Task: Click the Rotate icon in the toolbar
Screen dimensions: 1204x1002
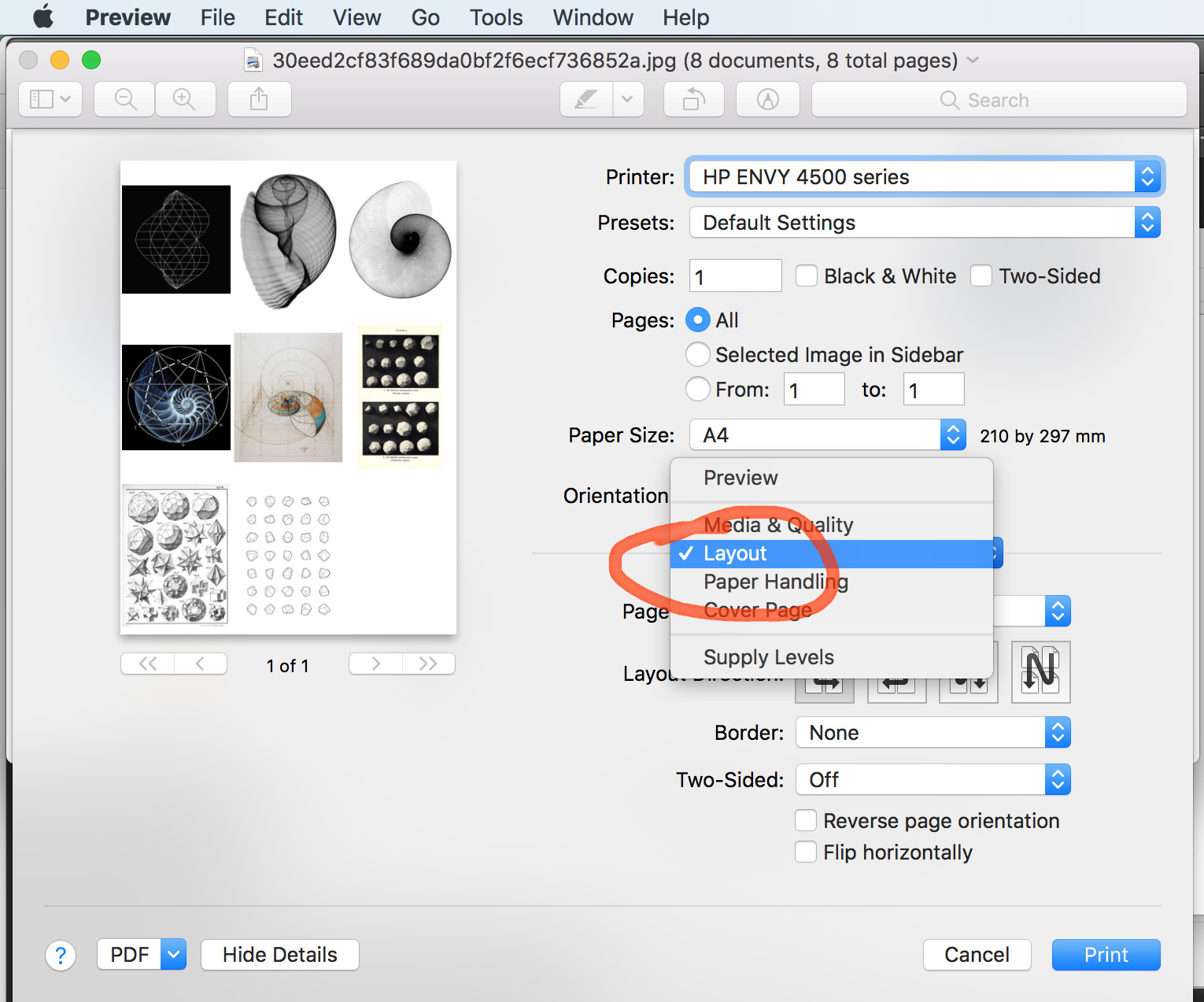Action: tap(693, 99)
